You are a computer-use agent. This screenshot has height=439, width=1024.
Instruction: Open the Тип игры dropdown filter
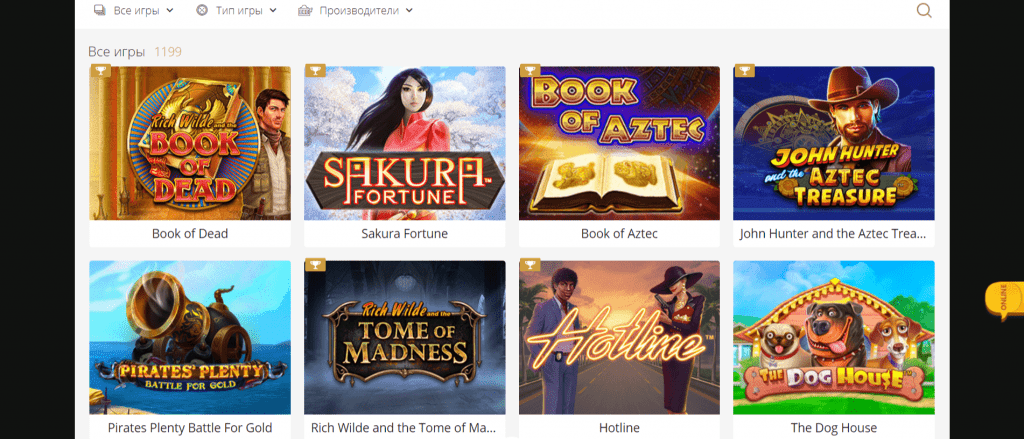click(x=236, y=10)
